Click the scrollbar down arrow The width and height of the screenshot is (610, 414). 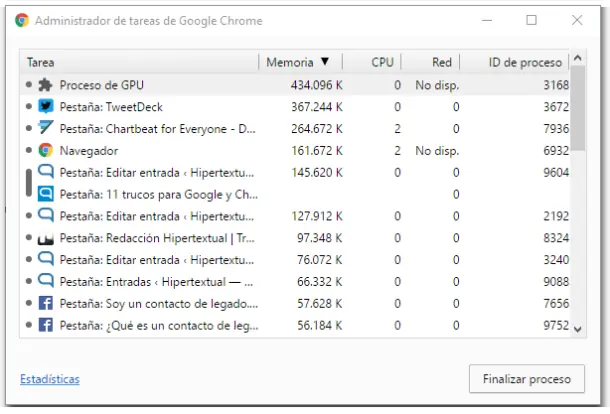[x=578, y=329]
